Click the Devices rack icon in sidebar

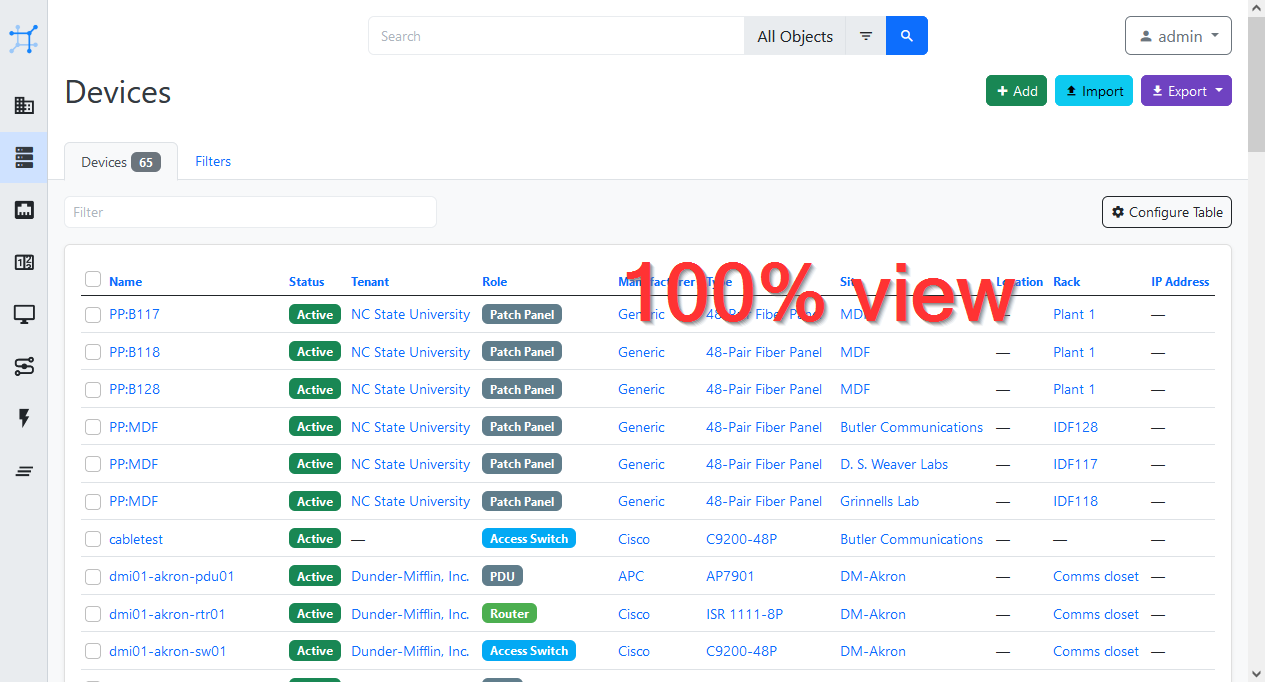24,157
